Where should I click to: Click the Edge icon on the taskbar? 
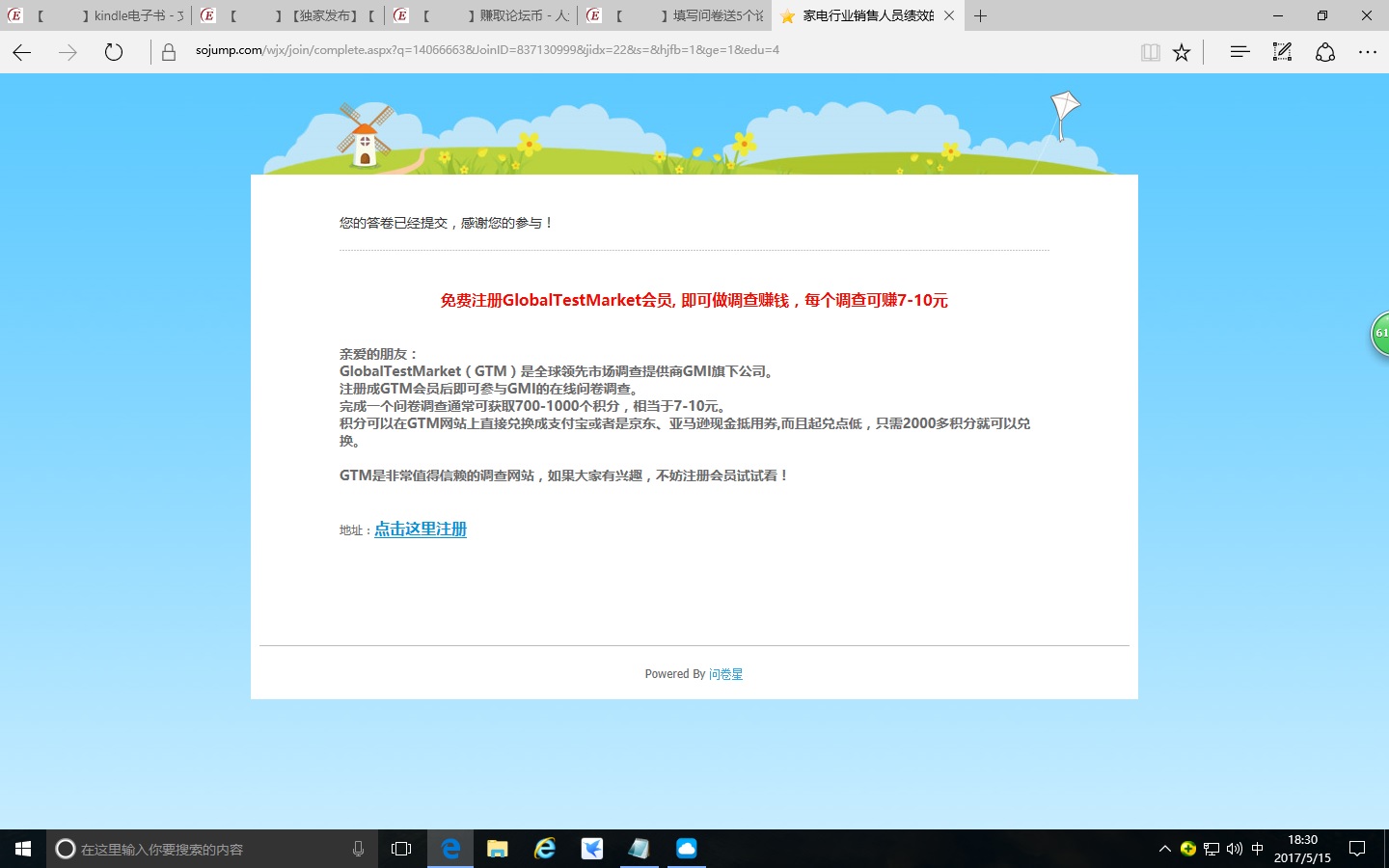[x=450, y=849]
